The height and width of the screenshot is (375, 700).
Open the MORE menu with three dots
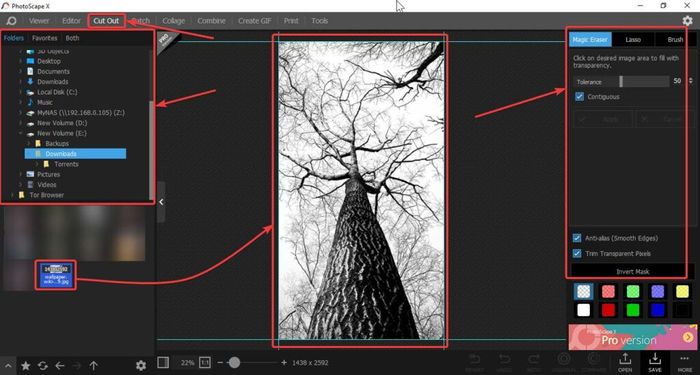(x=684, y=362)
